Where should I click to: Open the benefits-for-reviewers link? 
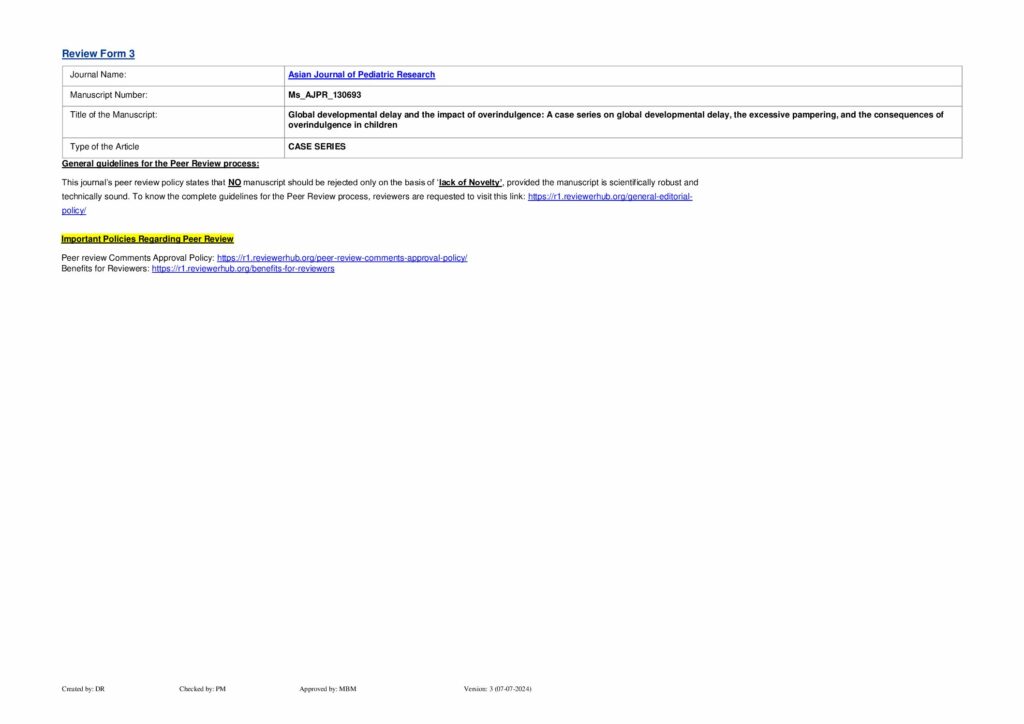[243, 269]
